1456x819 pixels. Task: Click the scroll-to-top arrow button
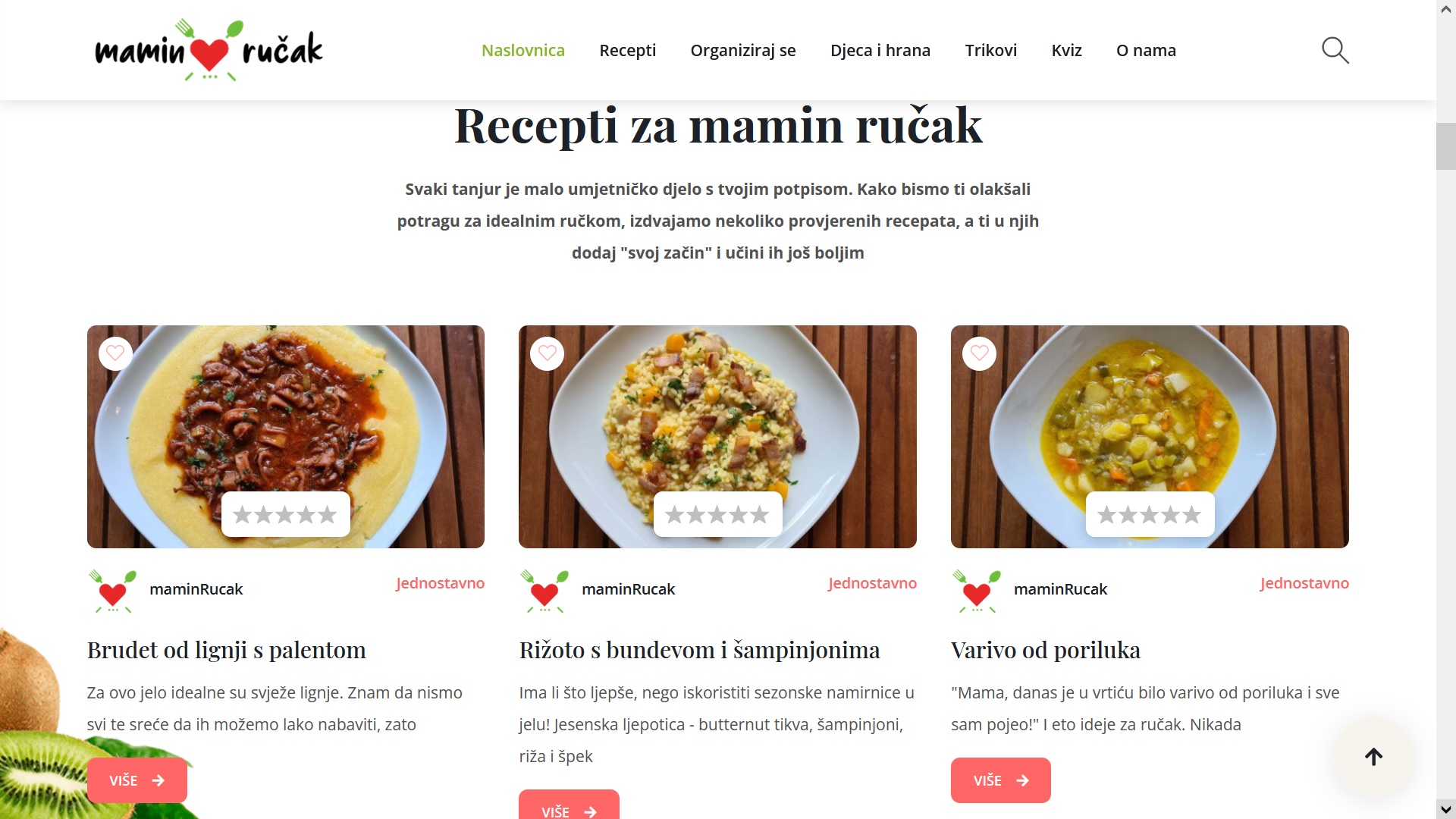coord(1373,756)
